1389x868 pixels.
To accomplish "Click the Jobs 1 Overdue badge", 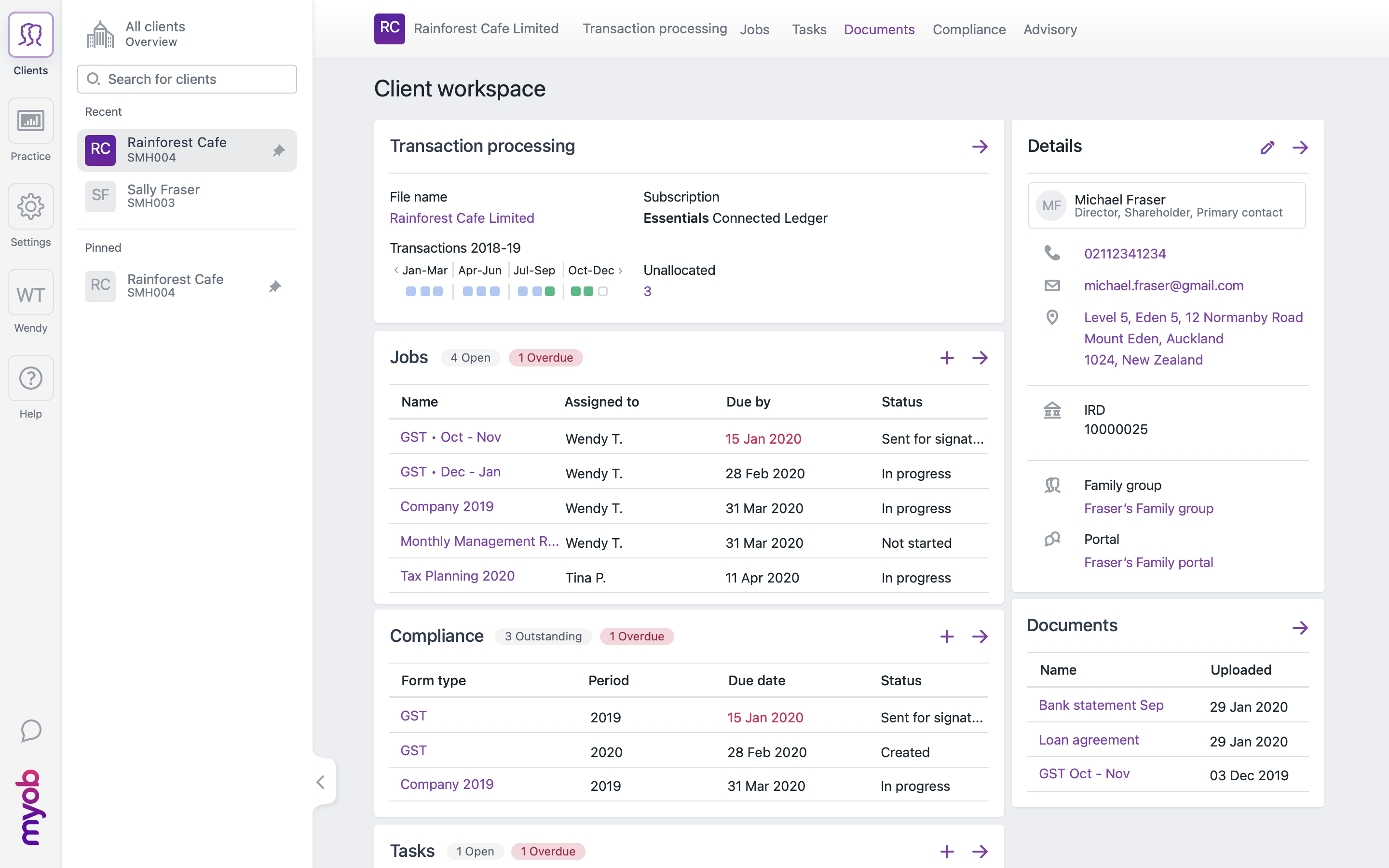I will coord(545,358).
